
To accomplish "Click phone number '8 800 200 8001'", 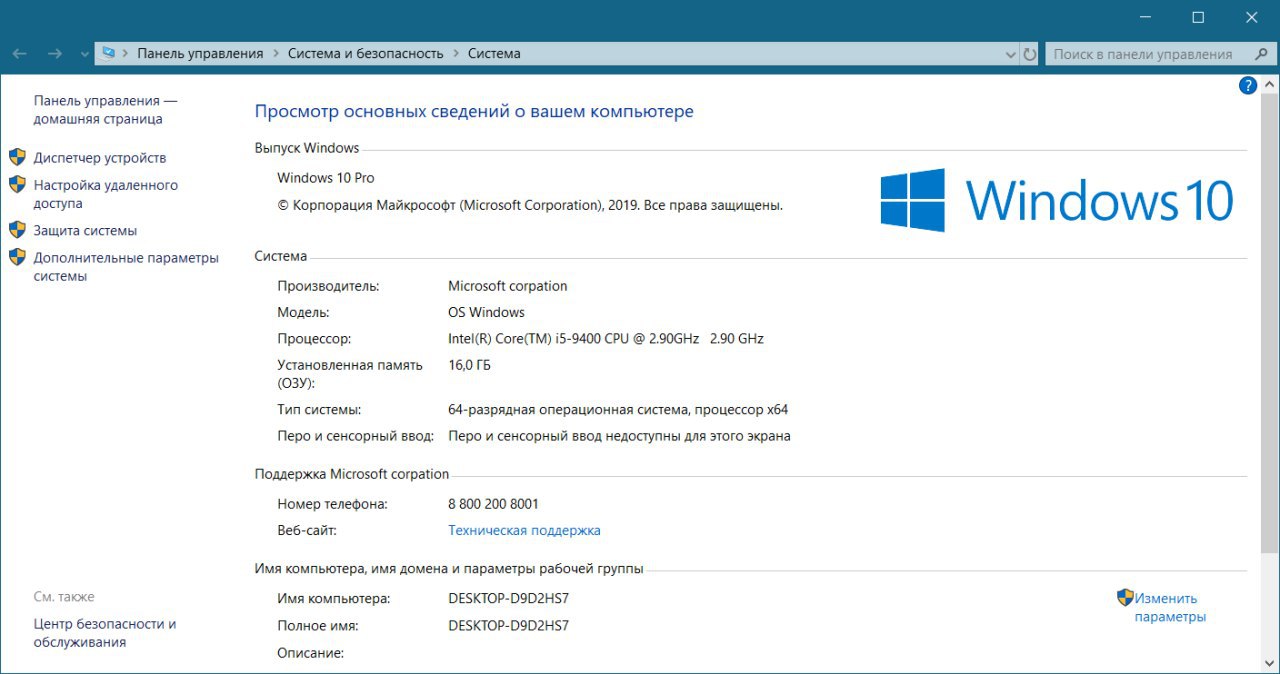I will click(493, 504).
